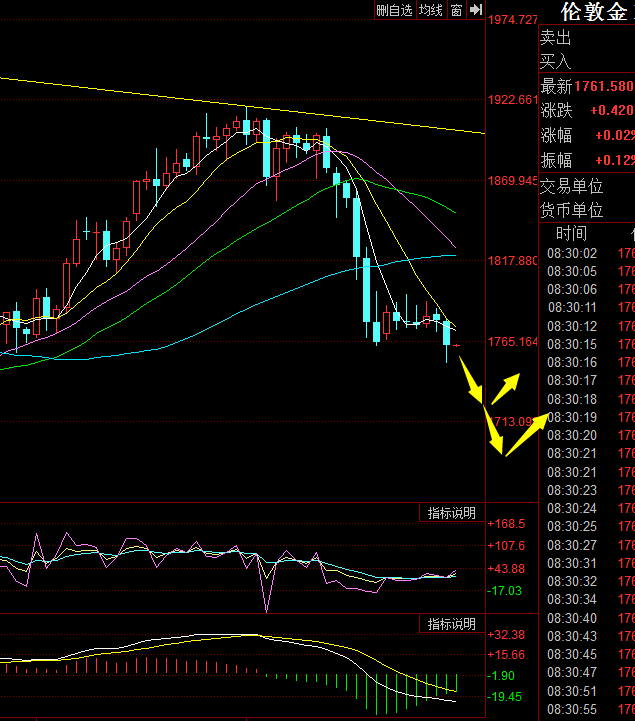Click the -19.45 MACD scale value
635x721 pixels.
pos(505,697)
